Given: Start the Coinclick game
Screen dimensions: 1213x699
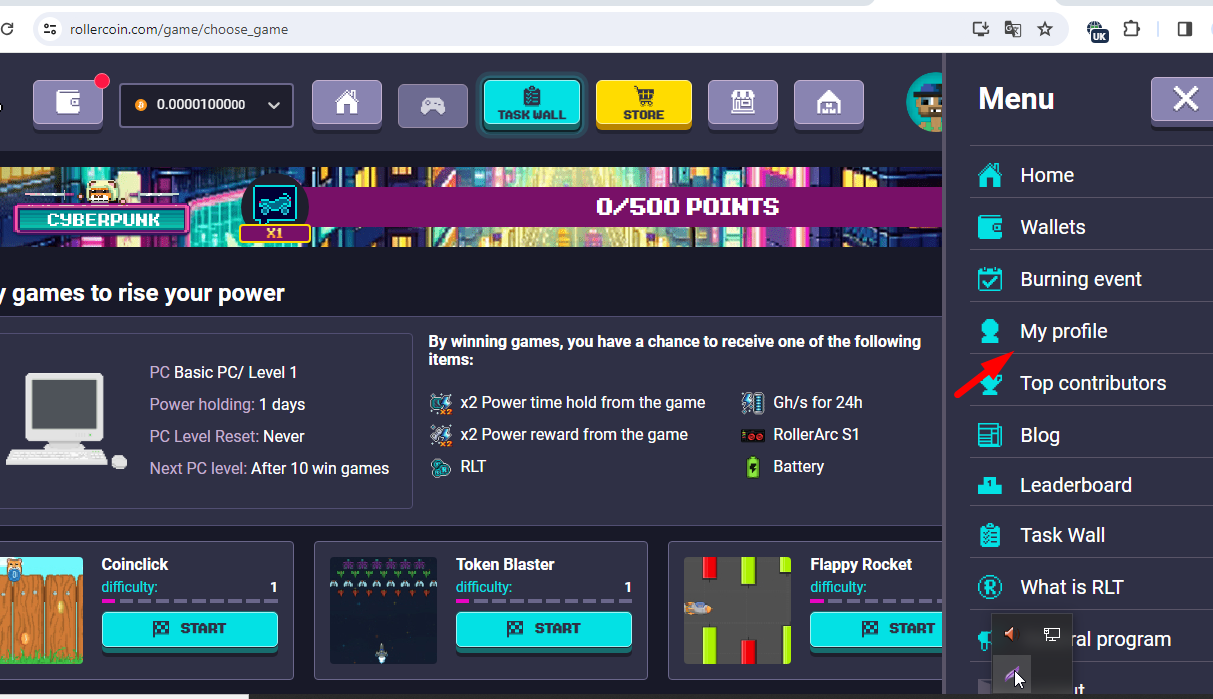Looking at the screenshot, I should [x=189, y=629].
